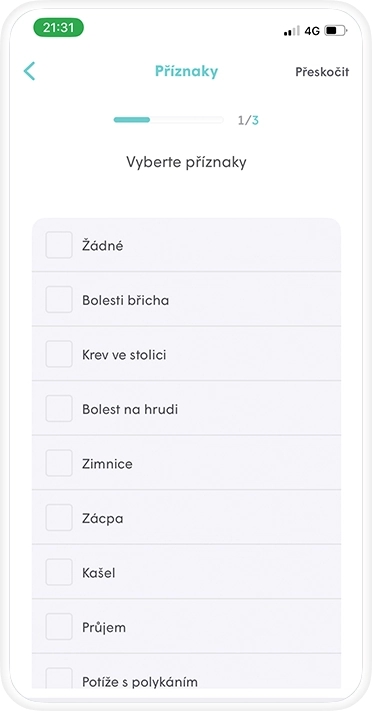Tap the back arrow icon
This screenshot has width=372, height=711.
pos(29,71)
